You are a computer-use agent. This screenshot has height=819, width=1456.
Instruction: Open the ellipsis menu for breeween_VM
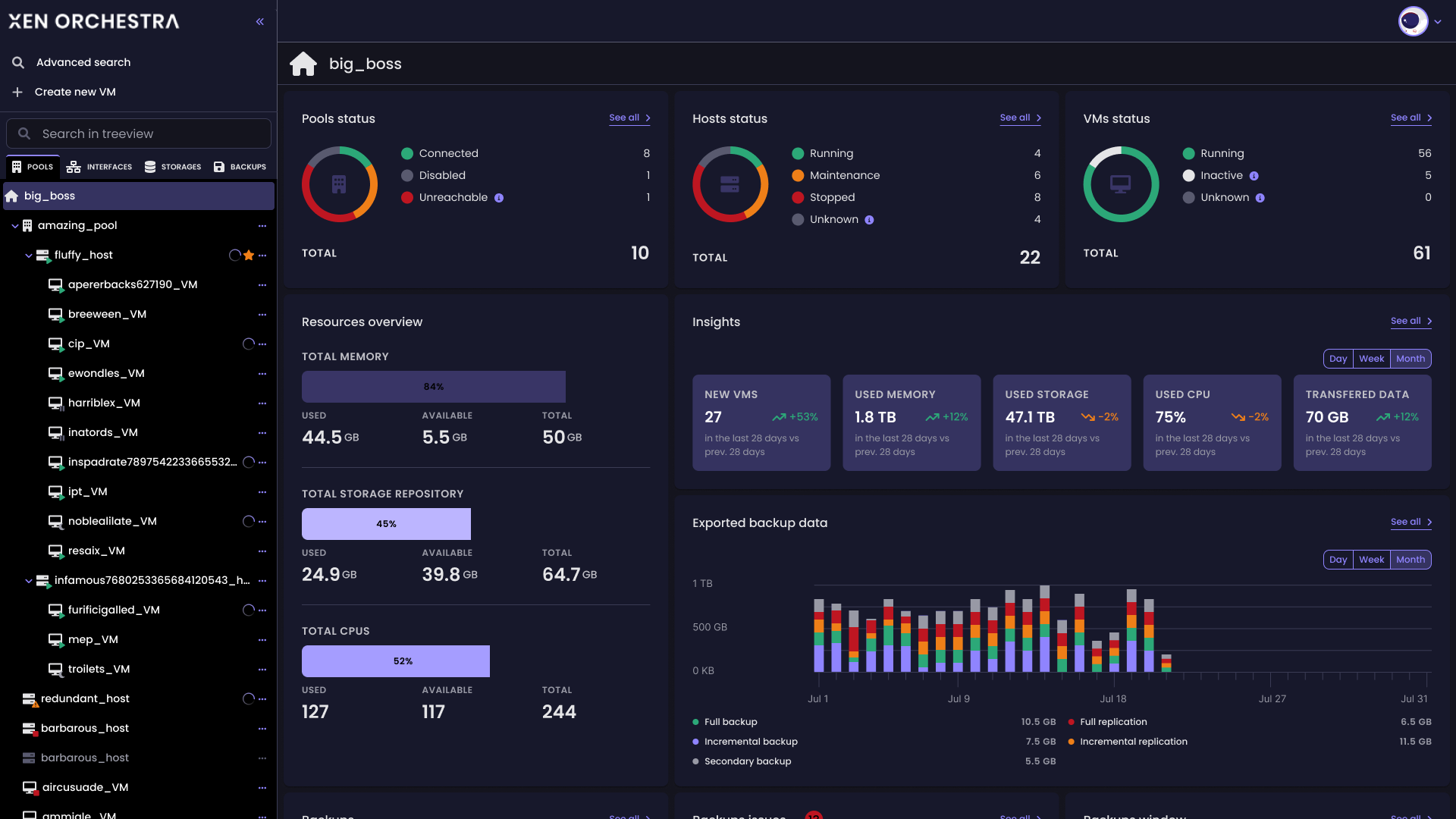pos(262,315)
